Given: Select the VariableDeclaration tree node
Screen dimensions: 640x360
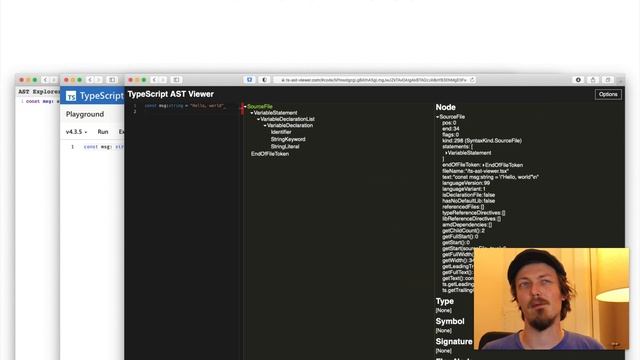Looking at the screenshot, I should 290,125.
